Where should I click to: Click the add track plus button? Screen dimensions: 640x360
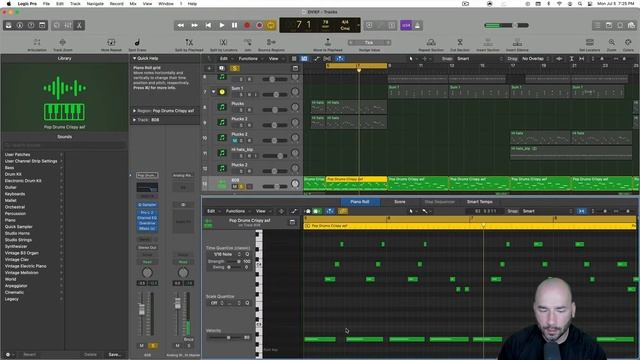pos(209,68)
